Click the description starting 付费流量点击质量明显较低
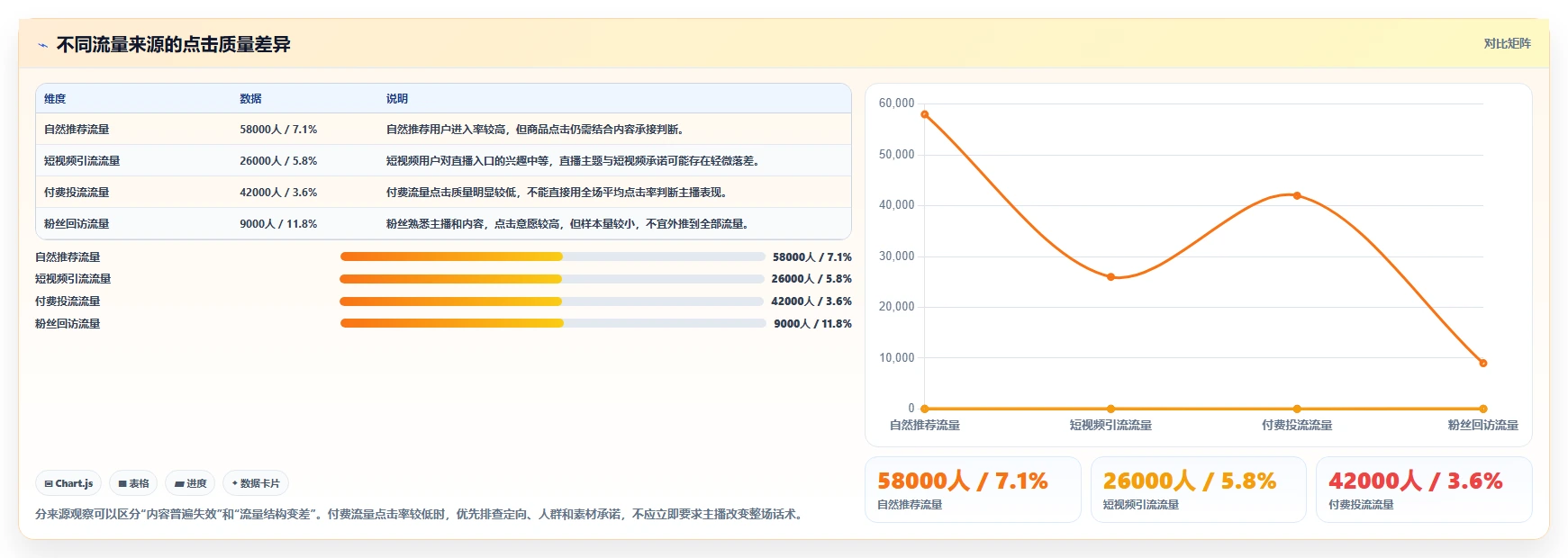 559,193
